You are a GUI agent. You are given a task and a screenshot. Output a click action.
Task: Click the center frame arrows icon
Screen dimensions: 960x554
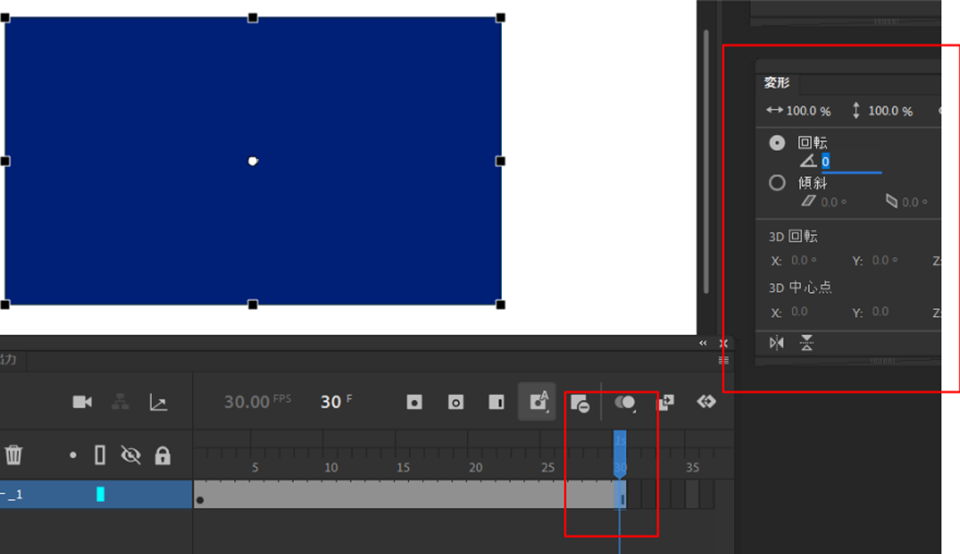707,402
